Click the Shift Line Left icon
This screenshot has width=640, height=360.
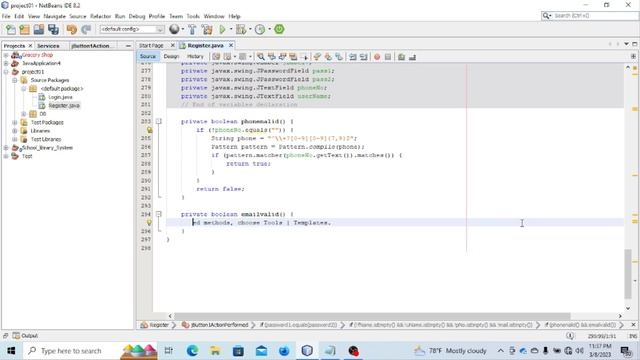(x=353, y=57)
